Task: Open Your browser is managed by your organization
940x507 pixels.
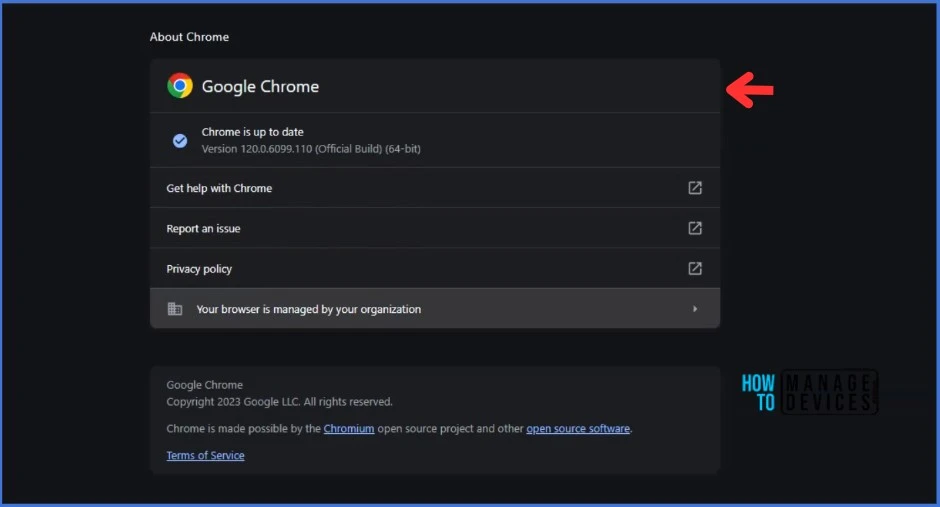Action: [435, 308]
